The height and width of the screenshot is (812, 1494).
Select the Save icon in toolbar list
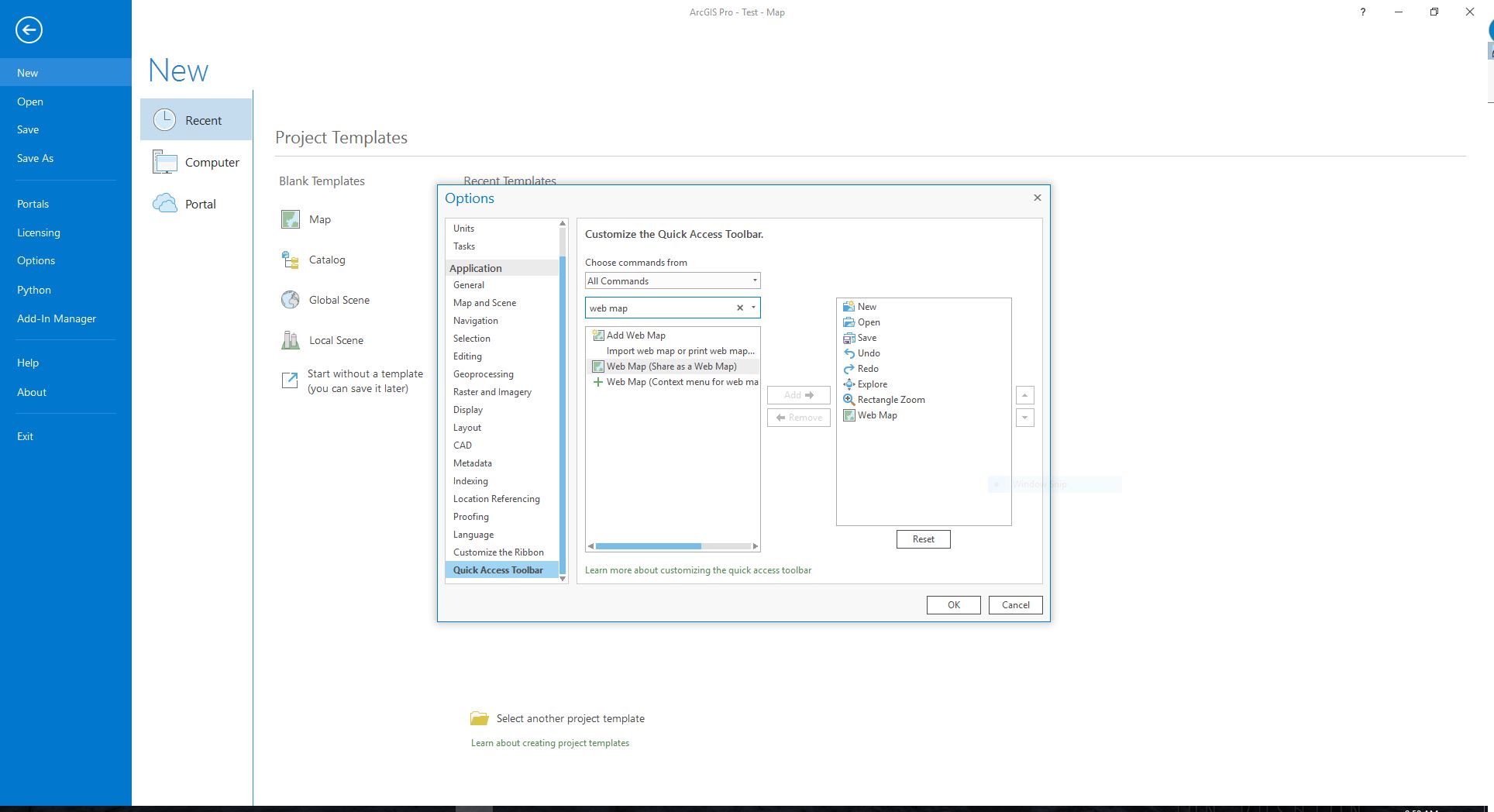click(x=849, y=338)
